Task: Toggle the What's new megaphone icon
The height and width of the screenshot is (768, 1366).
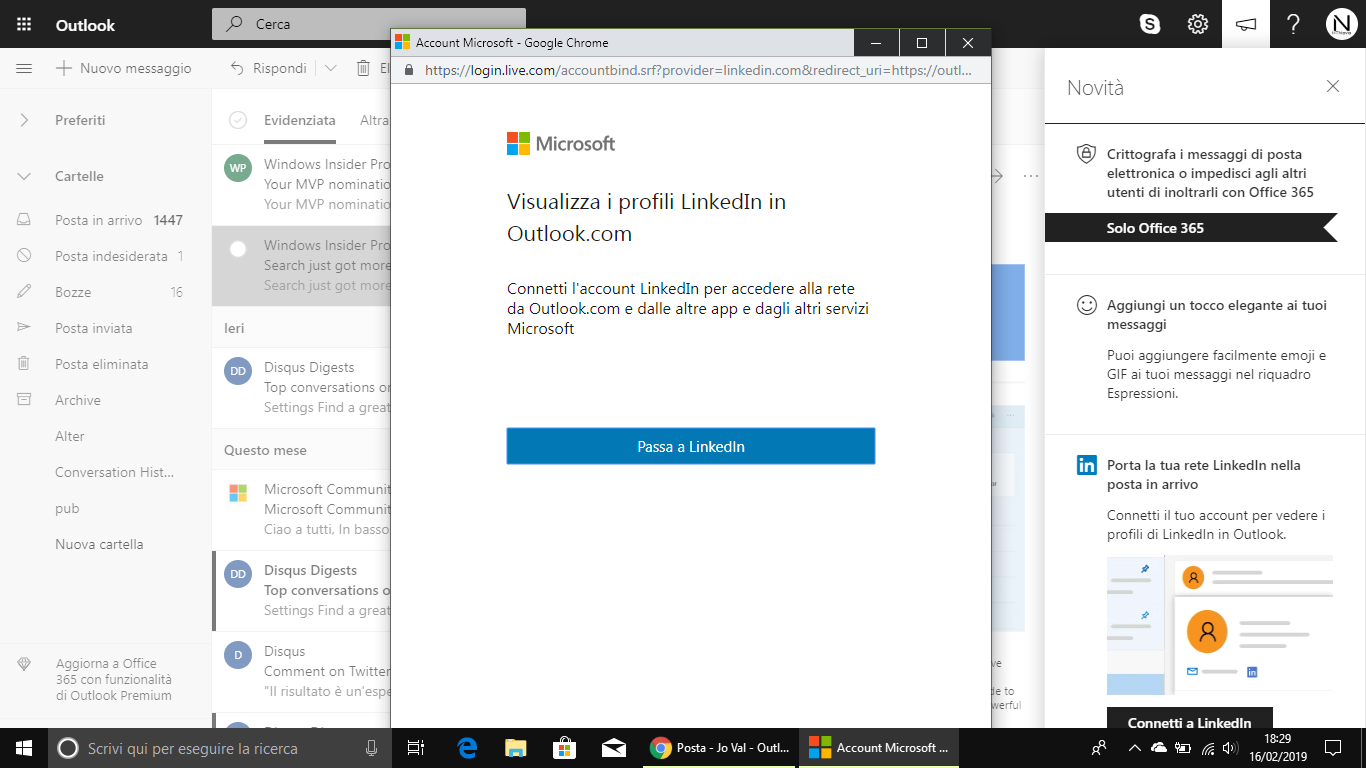Action: pyautogui.click(x=1246, y=25)
